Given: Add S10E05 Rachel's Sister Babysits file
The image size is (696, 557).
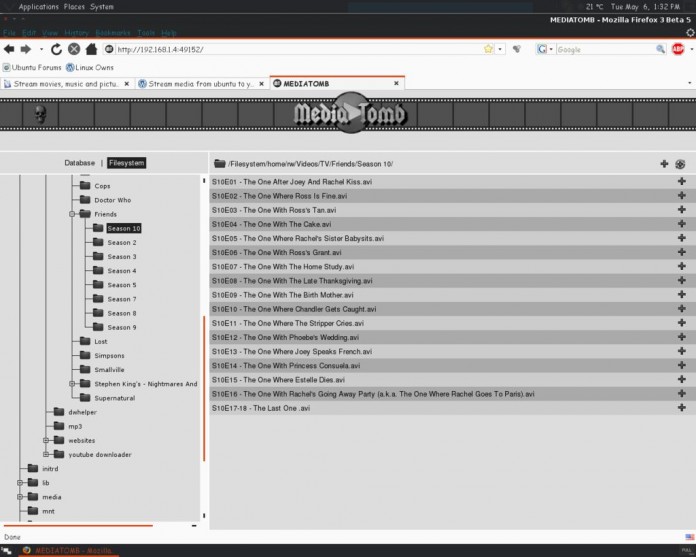Looking at the screenshot, I should 682,238.
